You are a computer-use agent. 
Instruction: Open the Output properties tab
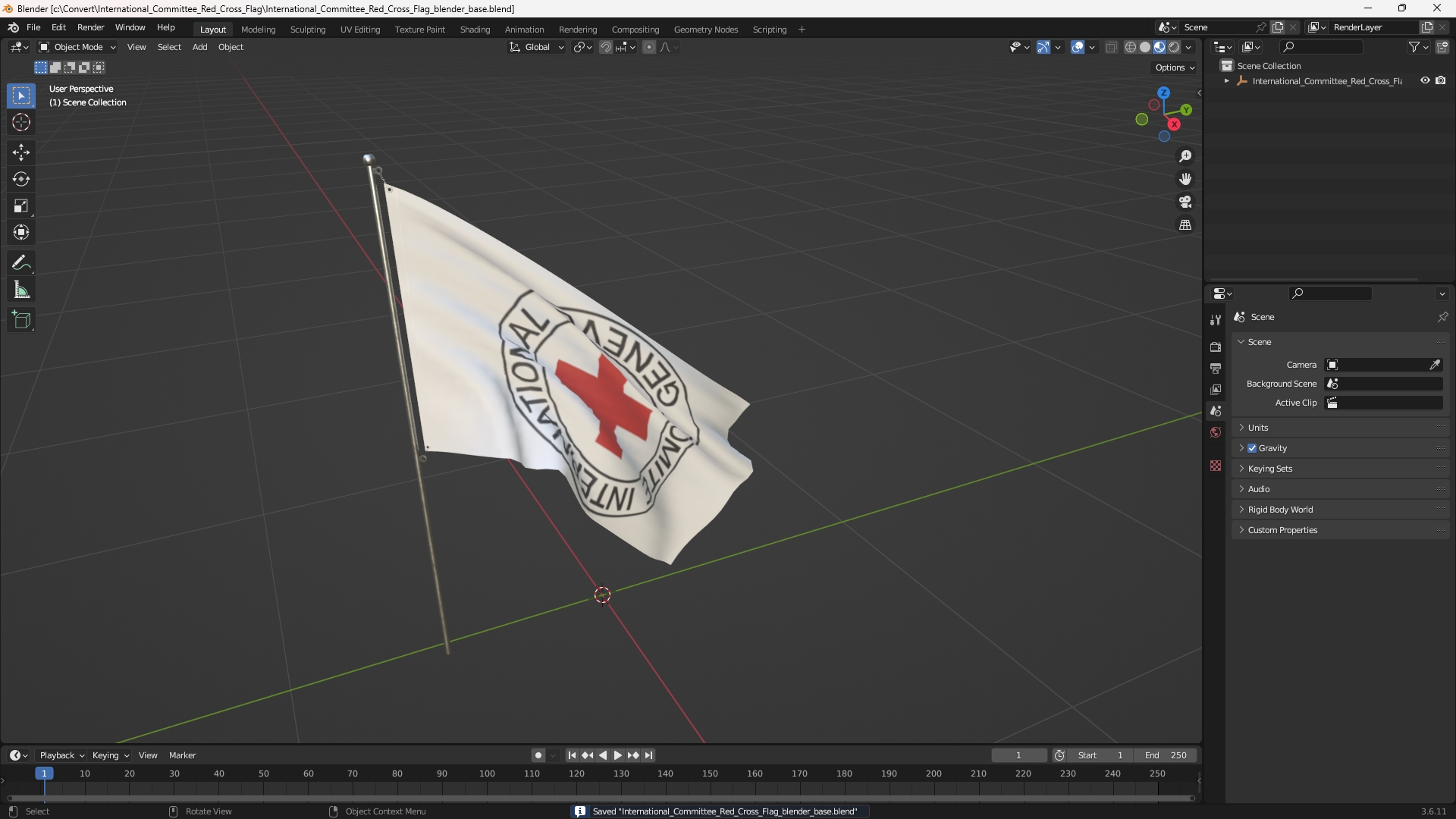1216,368
